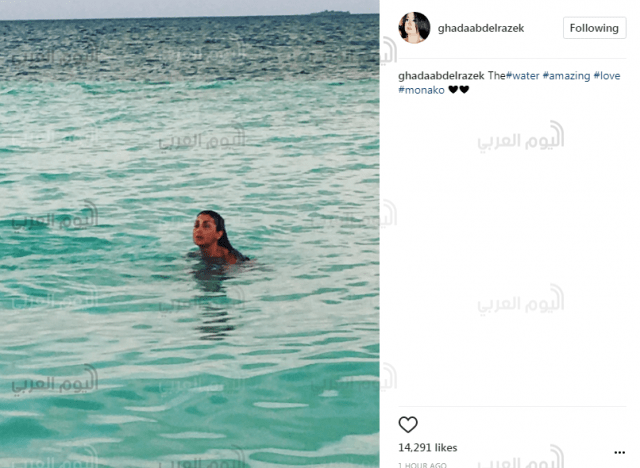Click the black hearts emoji in caption
The height and width of the screenshot is (468, 640).
[458, 89]
